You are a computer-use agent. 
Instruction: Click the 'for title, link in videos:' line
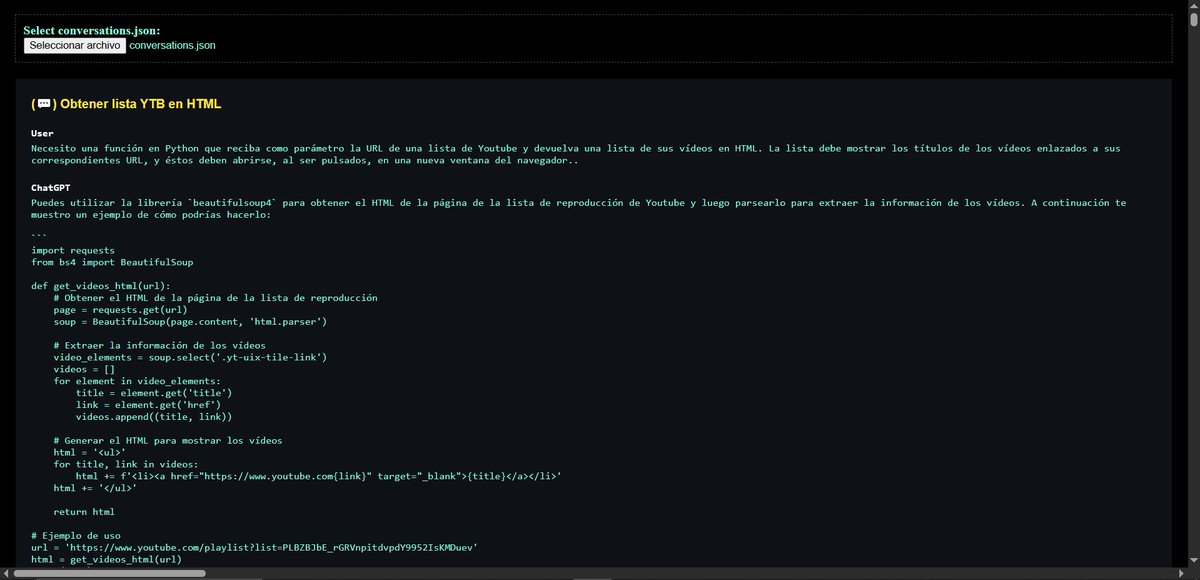(126, 464)
